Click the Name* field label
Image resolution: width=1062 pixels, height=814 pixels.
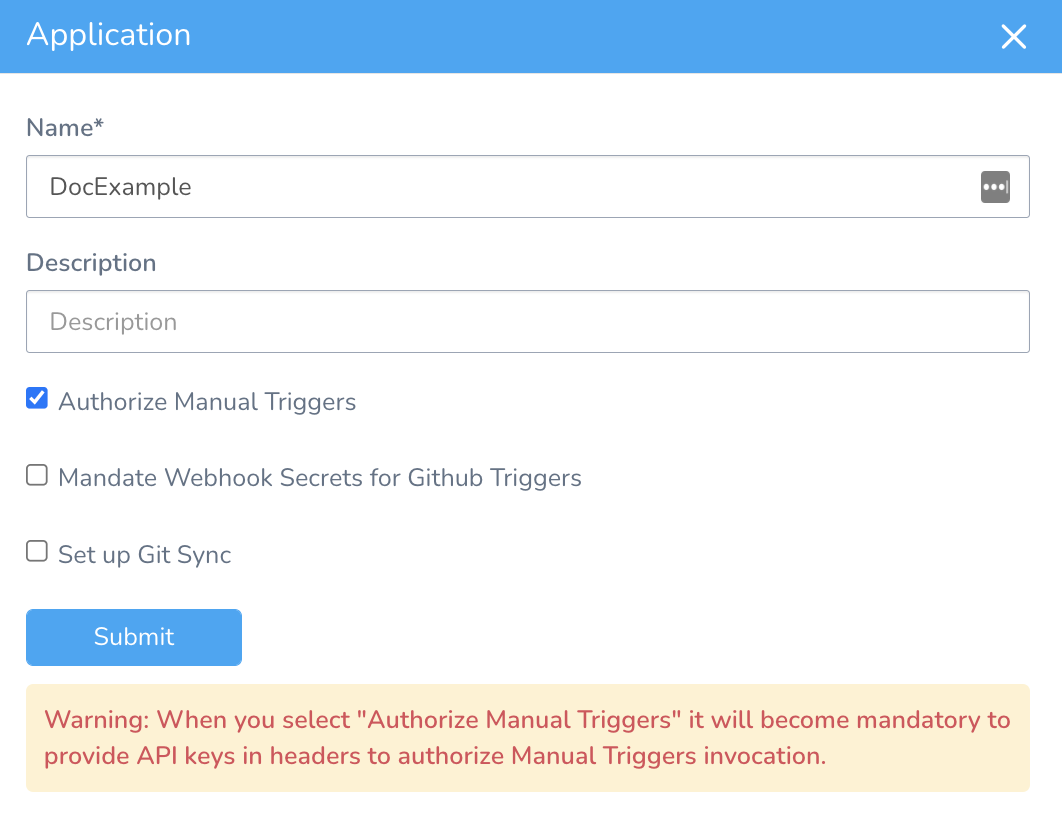point(65,127)
